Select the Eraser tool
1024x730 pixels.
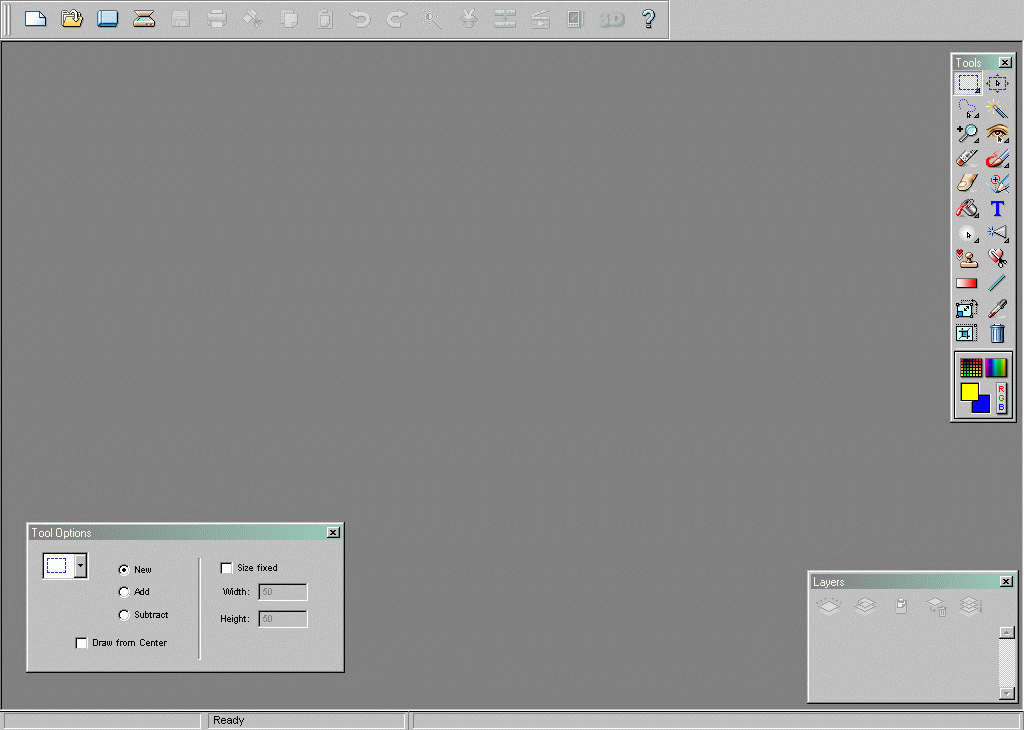click(x=968, y=158)
